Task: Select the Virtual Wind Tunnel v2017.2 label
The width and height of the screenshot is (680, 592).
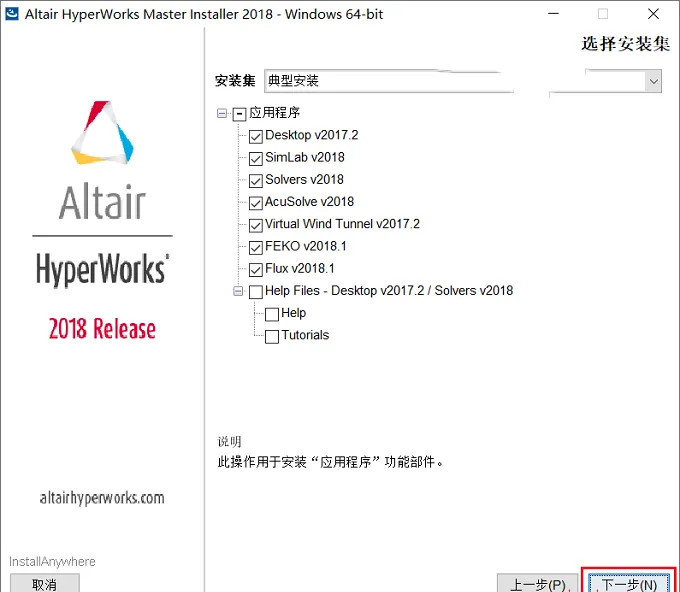Action: (342, 224)
